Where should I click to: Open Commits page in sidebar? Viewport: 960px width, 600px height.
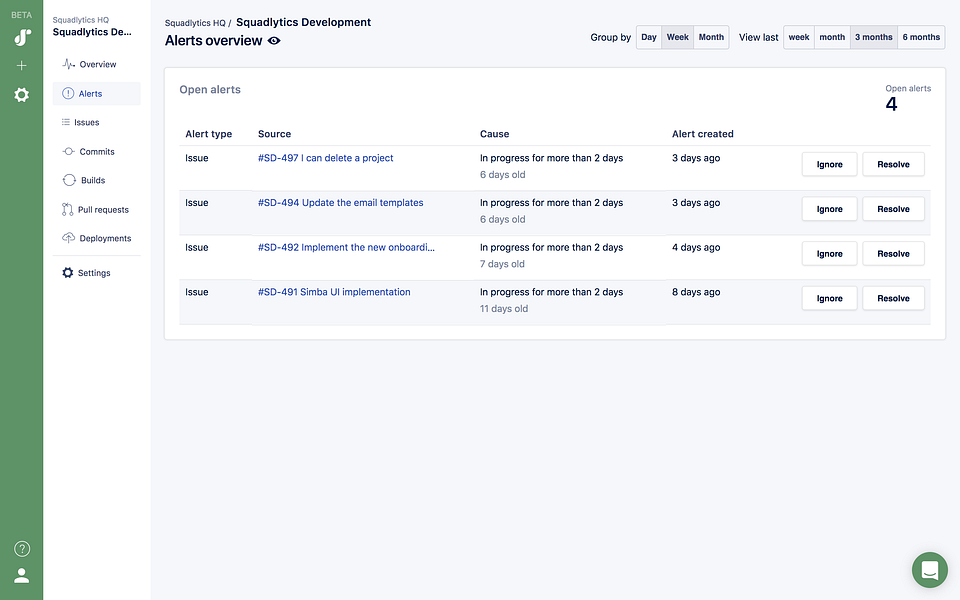[x=97, y=151]
